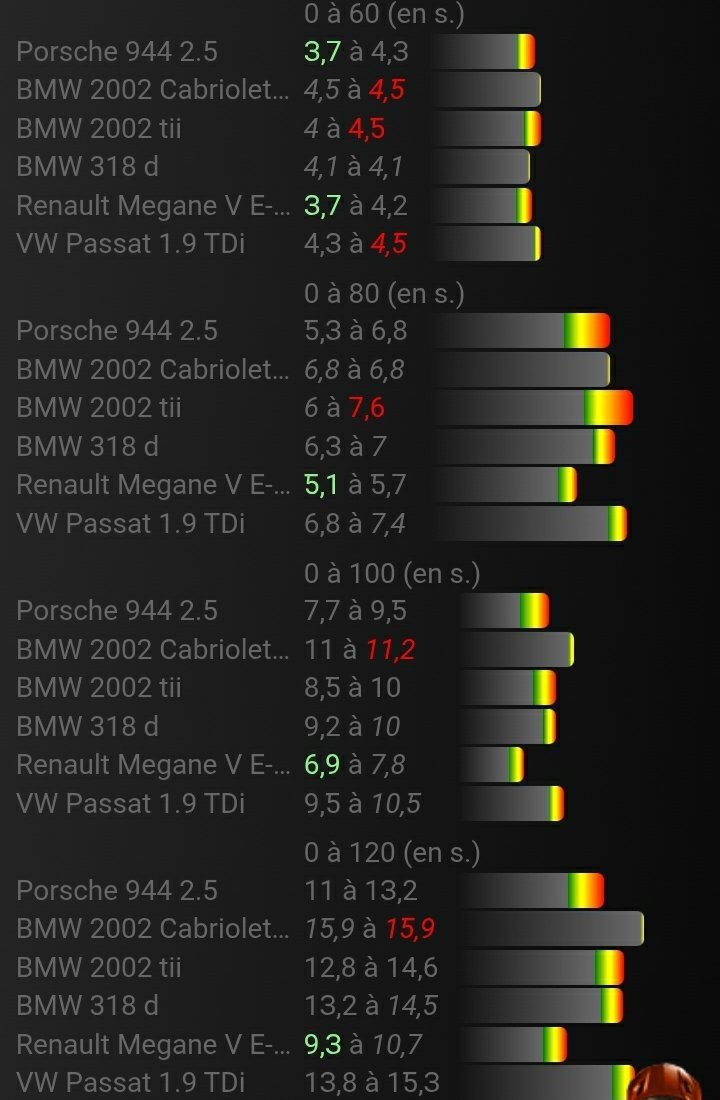Click the value "3,7 à 4,2"
The image size is (720, 1100).
pos(356,205)
